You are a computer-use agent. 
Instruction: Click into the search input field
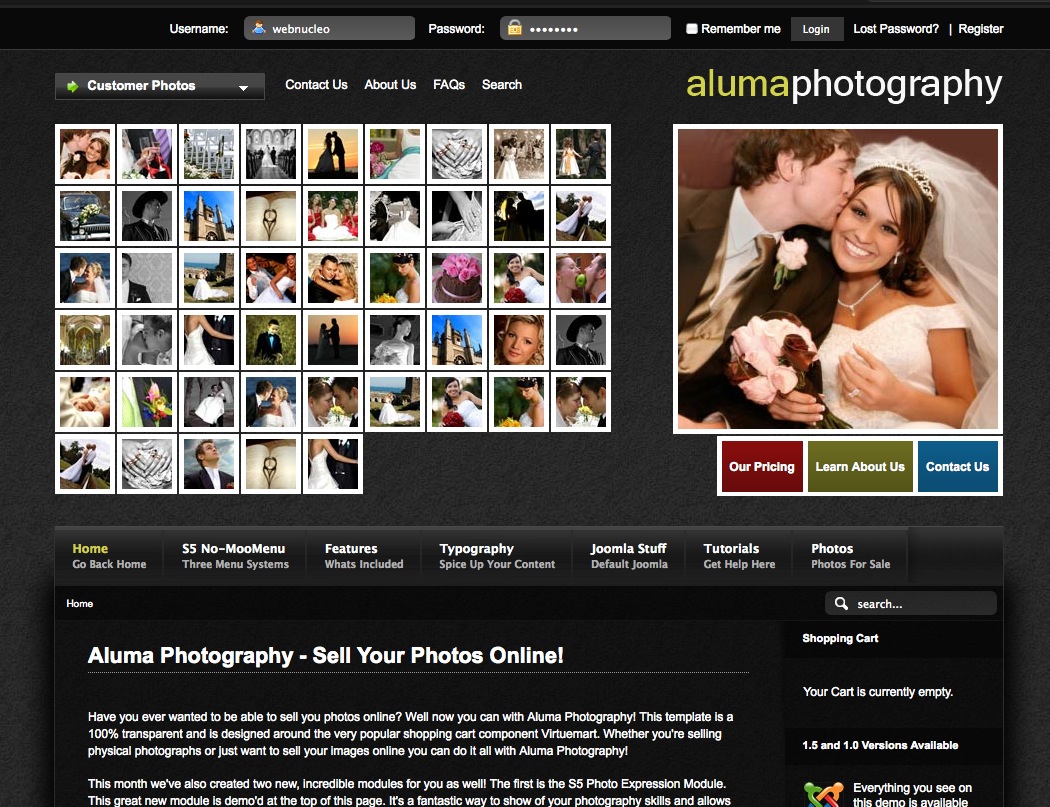point(920,604)
